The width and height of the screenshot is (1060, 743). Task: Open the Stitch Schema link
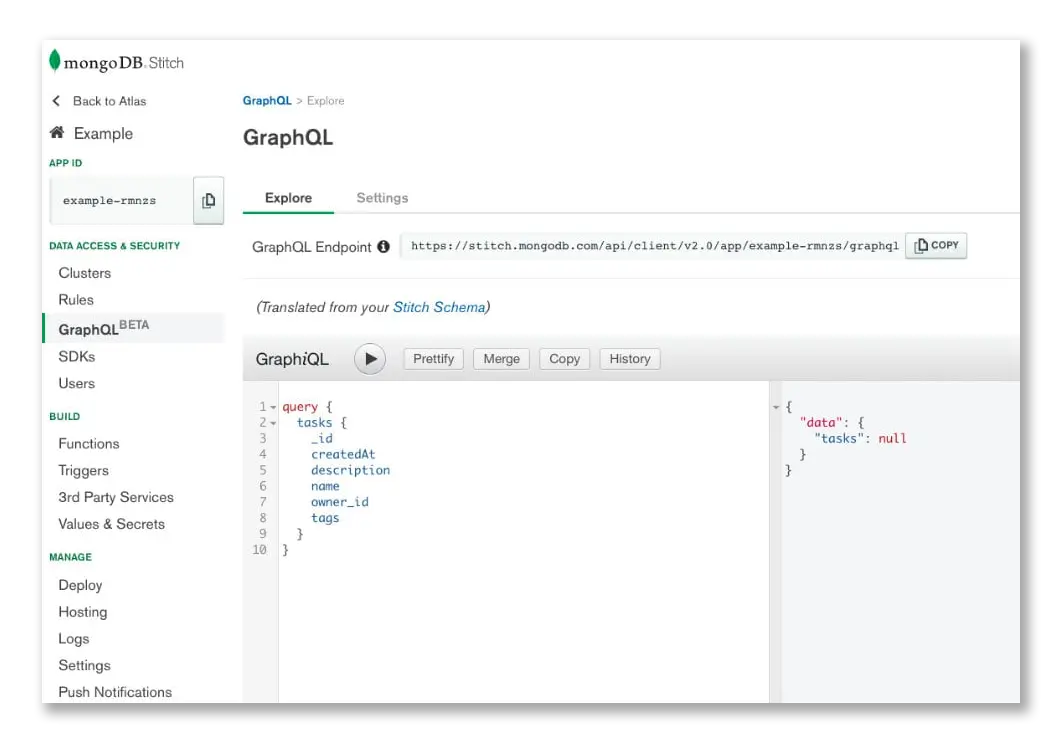[x=439, y=307]
